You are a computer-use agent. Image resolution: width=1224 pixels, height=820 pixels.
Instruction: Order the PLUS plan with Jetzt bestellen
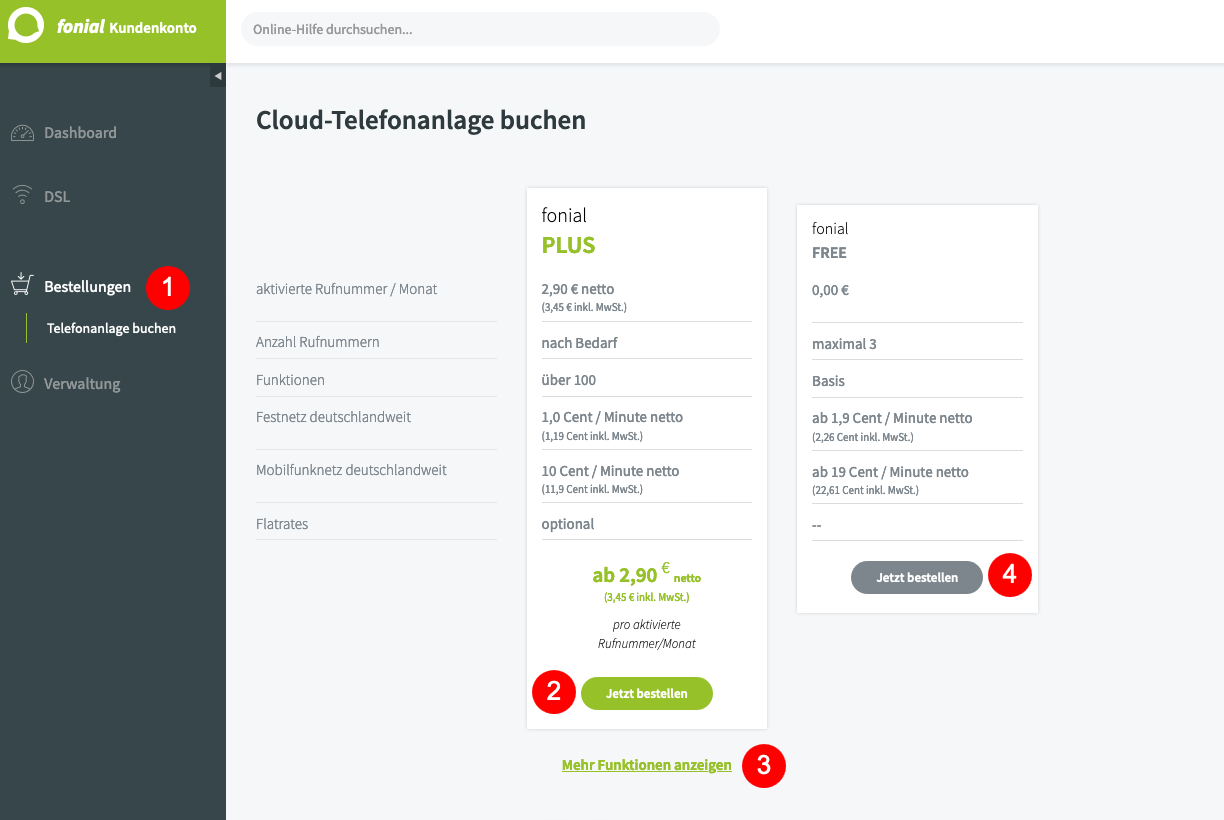coord(647,693)
